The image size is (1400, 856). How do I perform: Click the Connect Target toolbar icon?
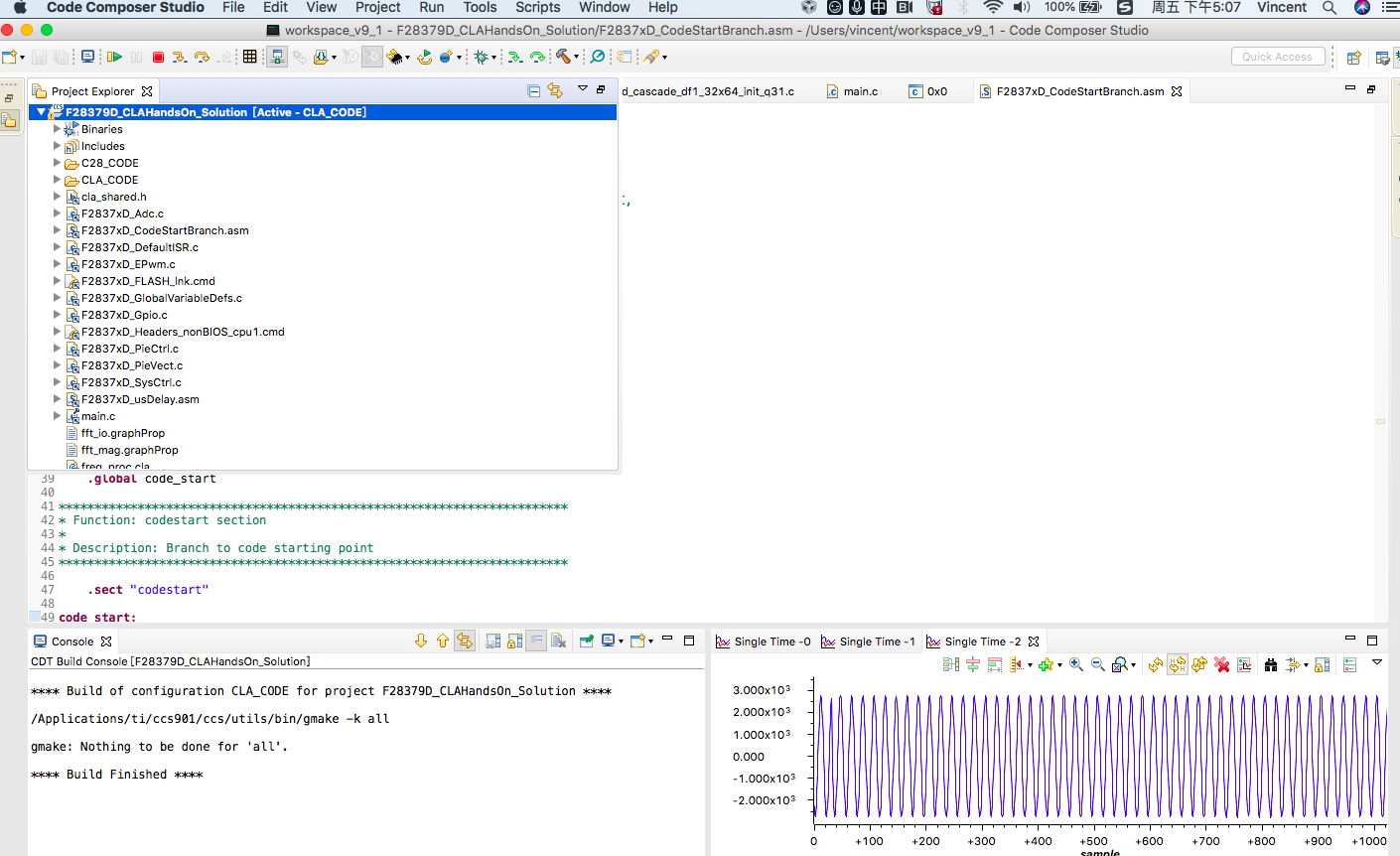[x=276, y=57]
